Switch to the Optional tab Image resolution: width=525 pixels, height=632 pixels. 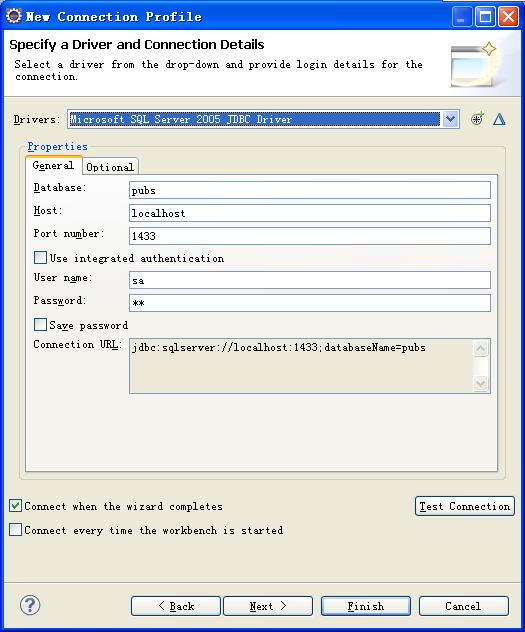tap(110, 167)
